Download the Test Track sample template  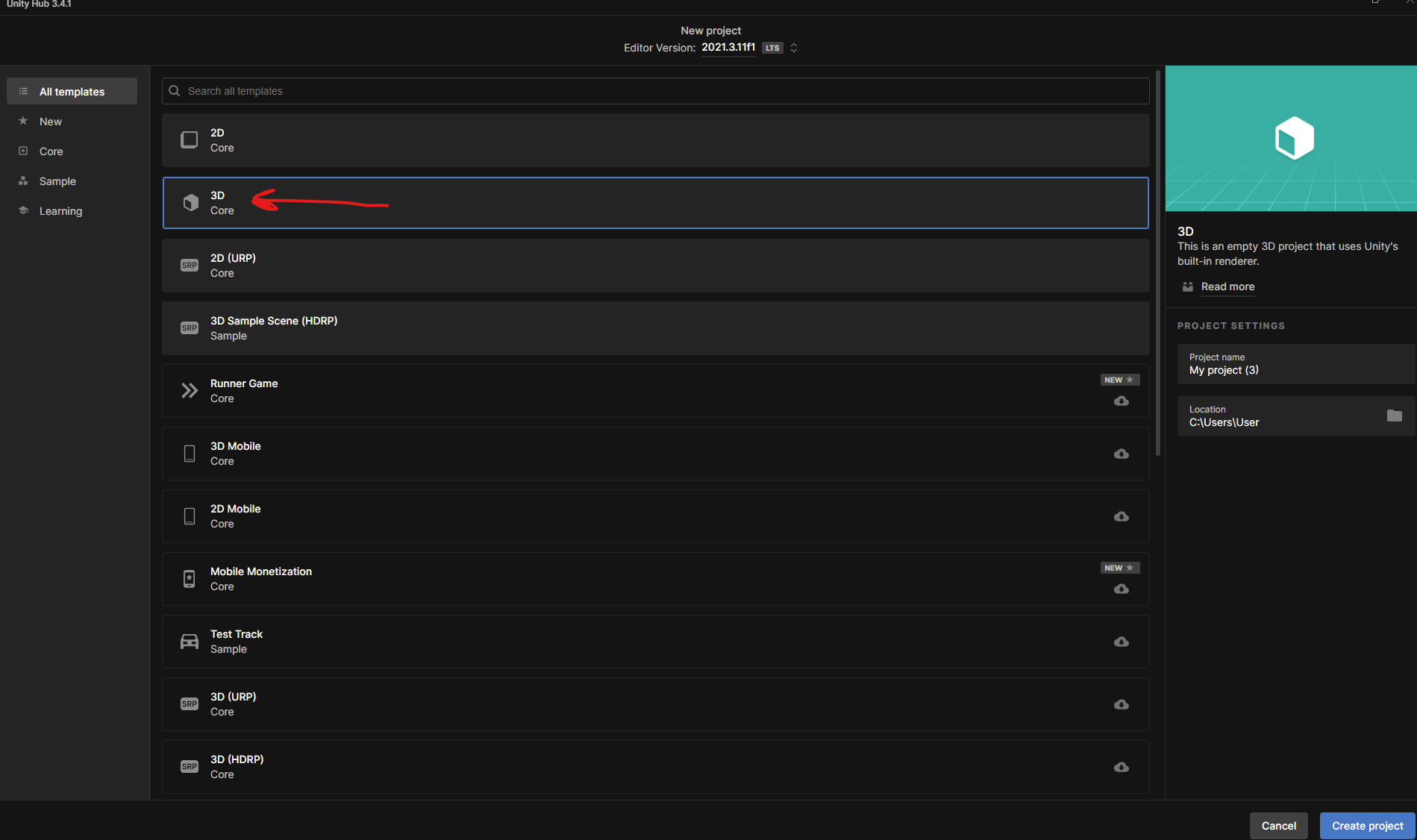tap(1121, 642)
